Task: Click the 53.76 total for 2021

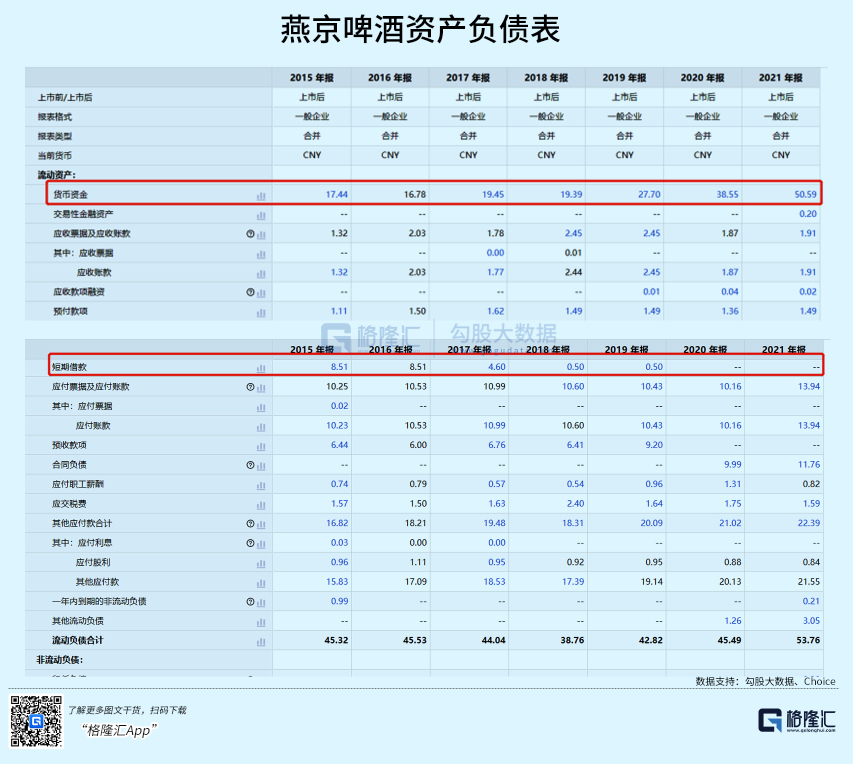Action: pos(808,640)
